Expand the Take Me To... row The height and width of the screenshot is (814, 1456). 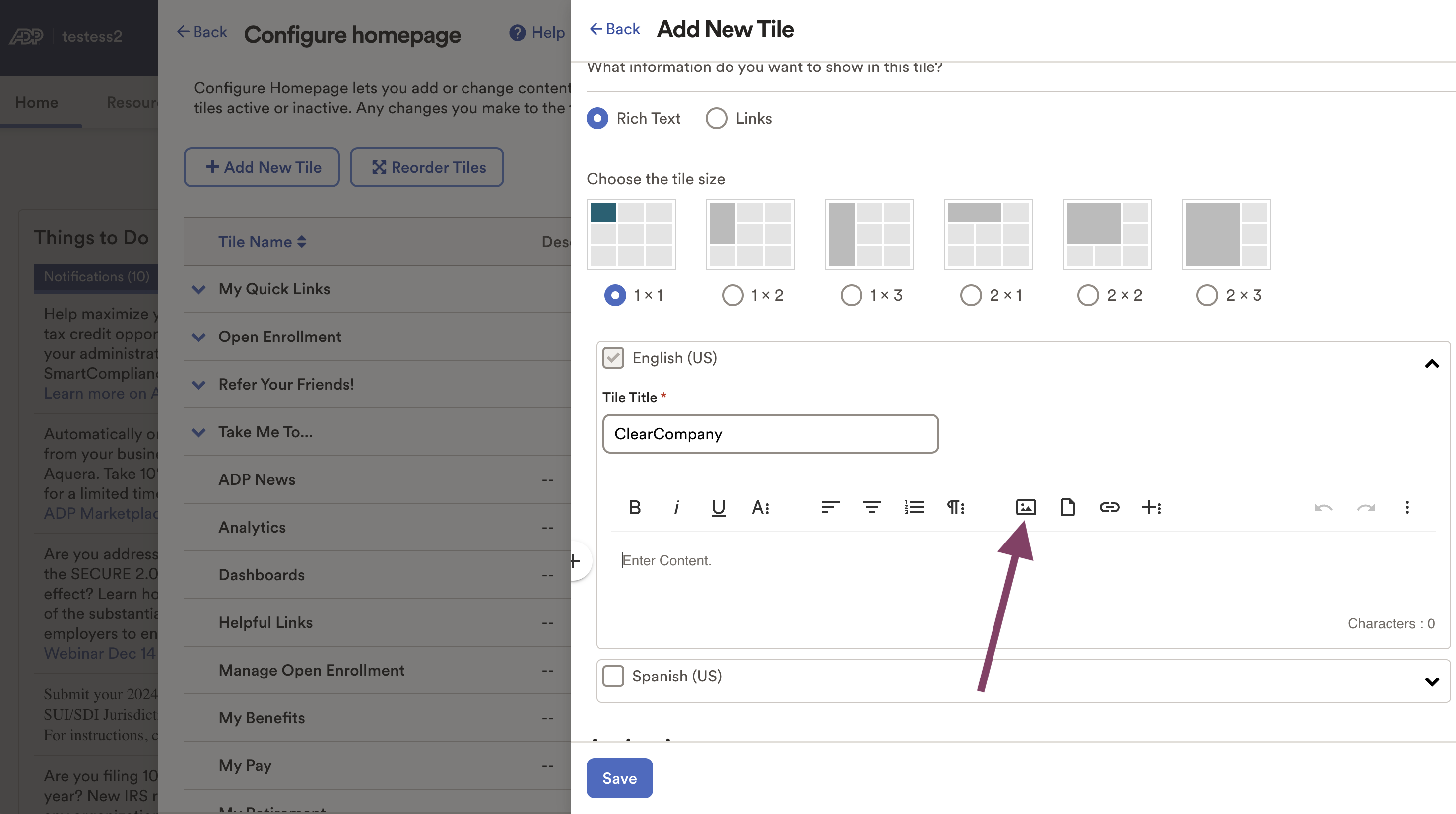coord(199,432)
